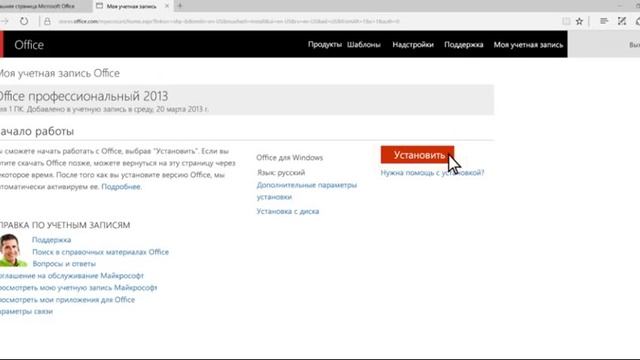
Task: Click the 'Начало работы' section heading
Action: pos(37,131)
